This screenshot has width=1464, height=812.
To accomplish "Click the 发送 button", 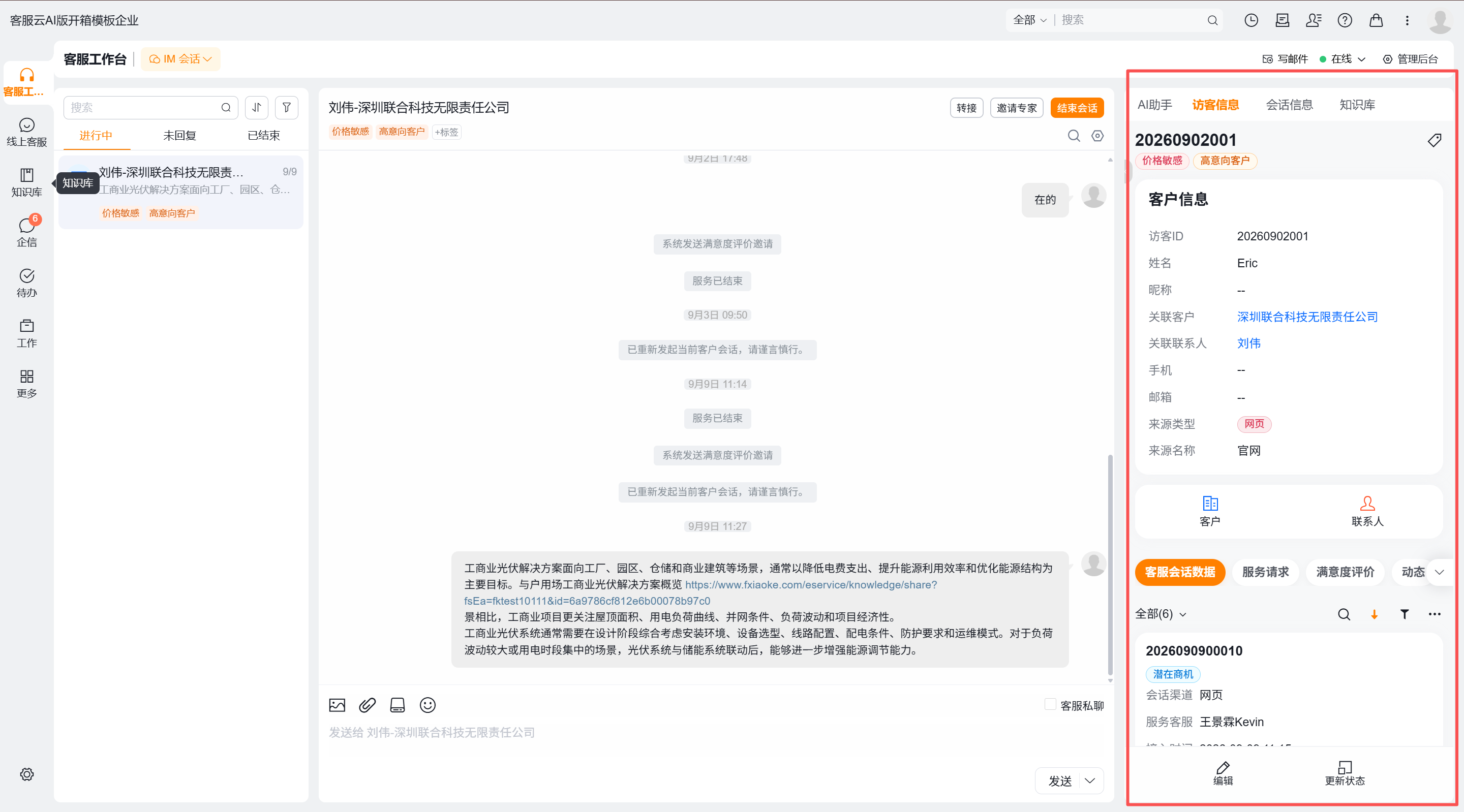I will click(x=1060, y=780).
